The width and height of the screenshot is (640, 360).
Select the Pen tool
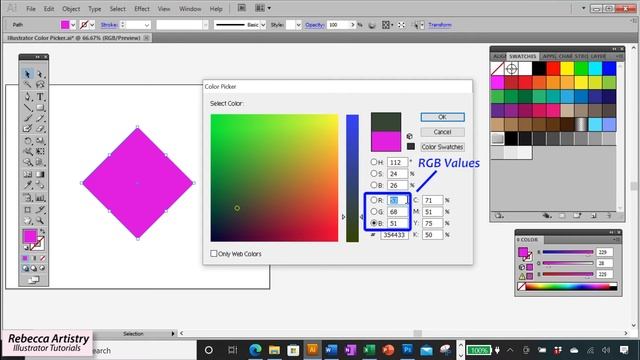click(27, 97)
